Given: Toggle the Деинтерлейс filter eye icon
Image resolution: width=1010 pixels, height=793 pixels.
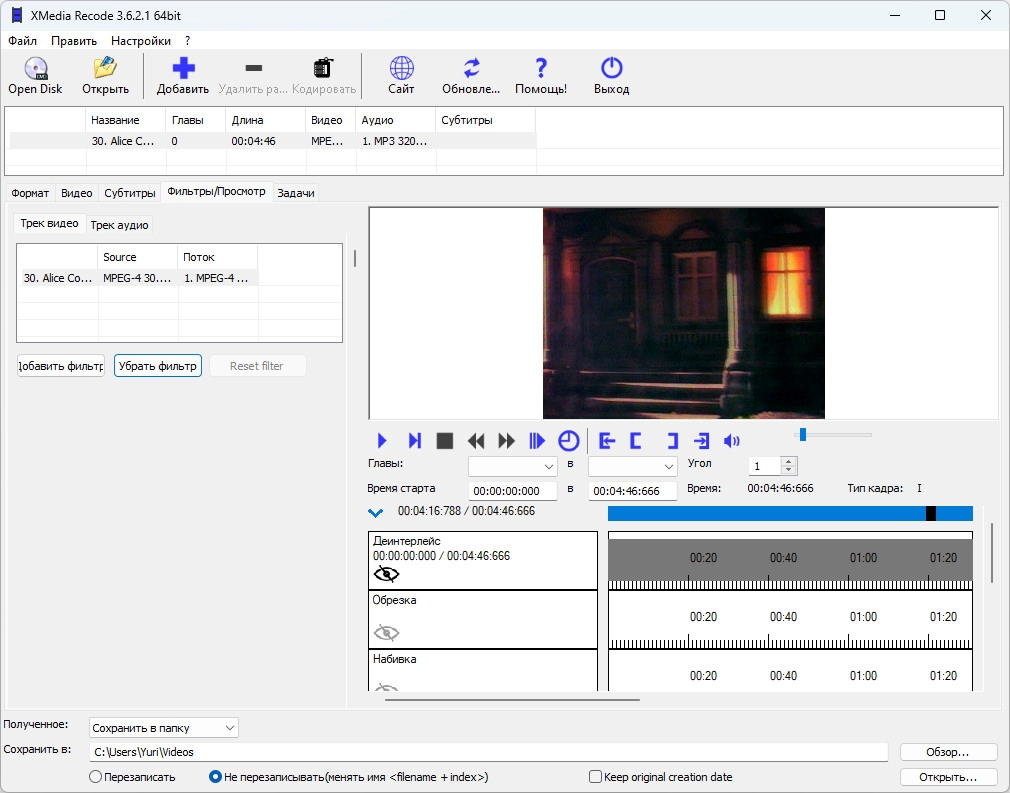Looking at the screenshot, I should point(386,574).
